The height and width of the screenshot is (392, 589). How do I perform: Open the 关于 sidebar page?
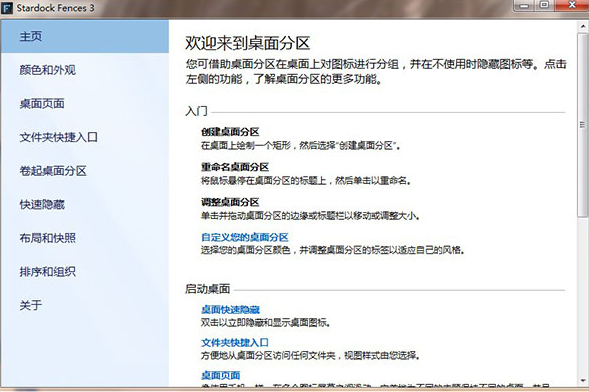coord(85,305)
